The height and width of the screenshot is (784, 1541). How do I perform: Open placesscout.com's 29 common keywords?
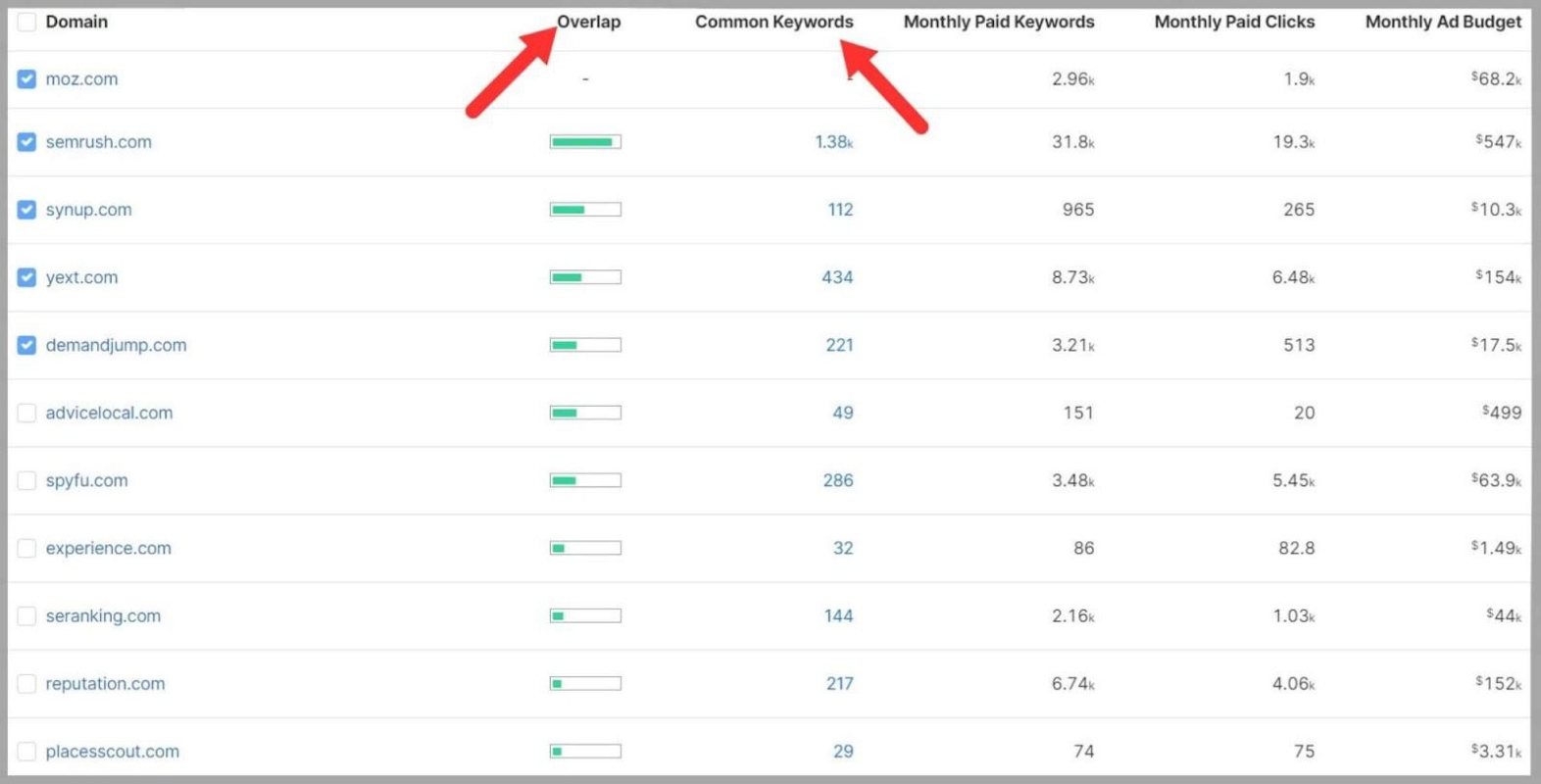(843, 752)
